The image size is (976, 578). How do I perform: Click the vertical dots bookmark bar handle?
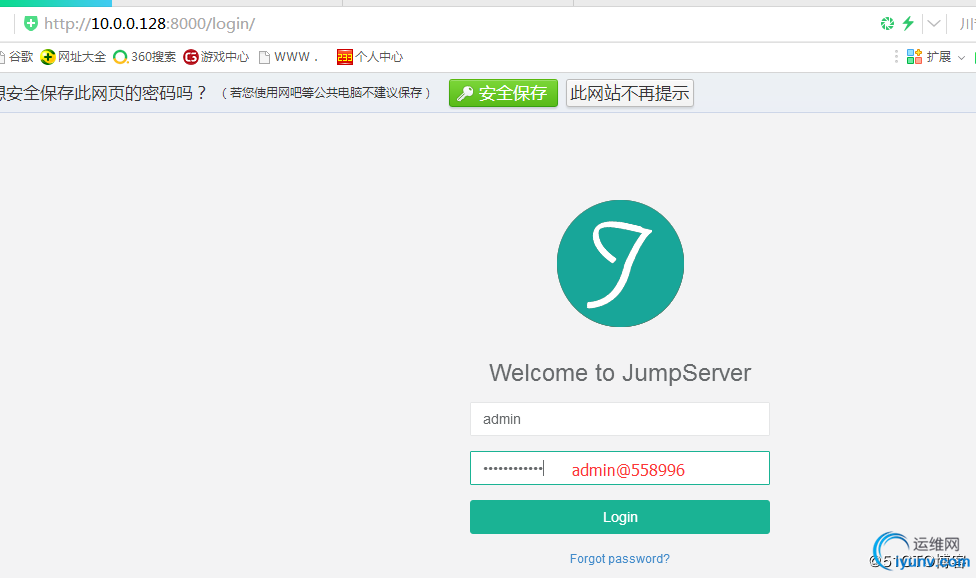point(896,57)
